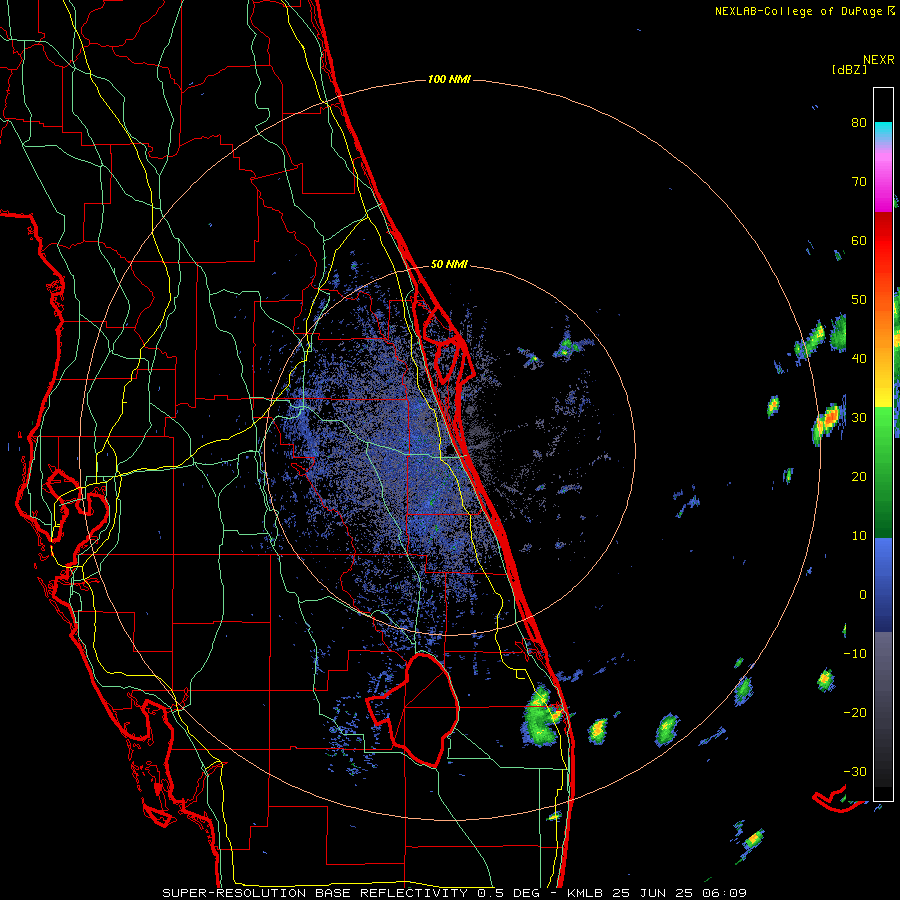The image size is (900, 900).
Task: Click the SUPER-RESOLUTION BASE REFLECTIVITY caption text
Action: tap(315, 893)
